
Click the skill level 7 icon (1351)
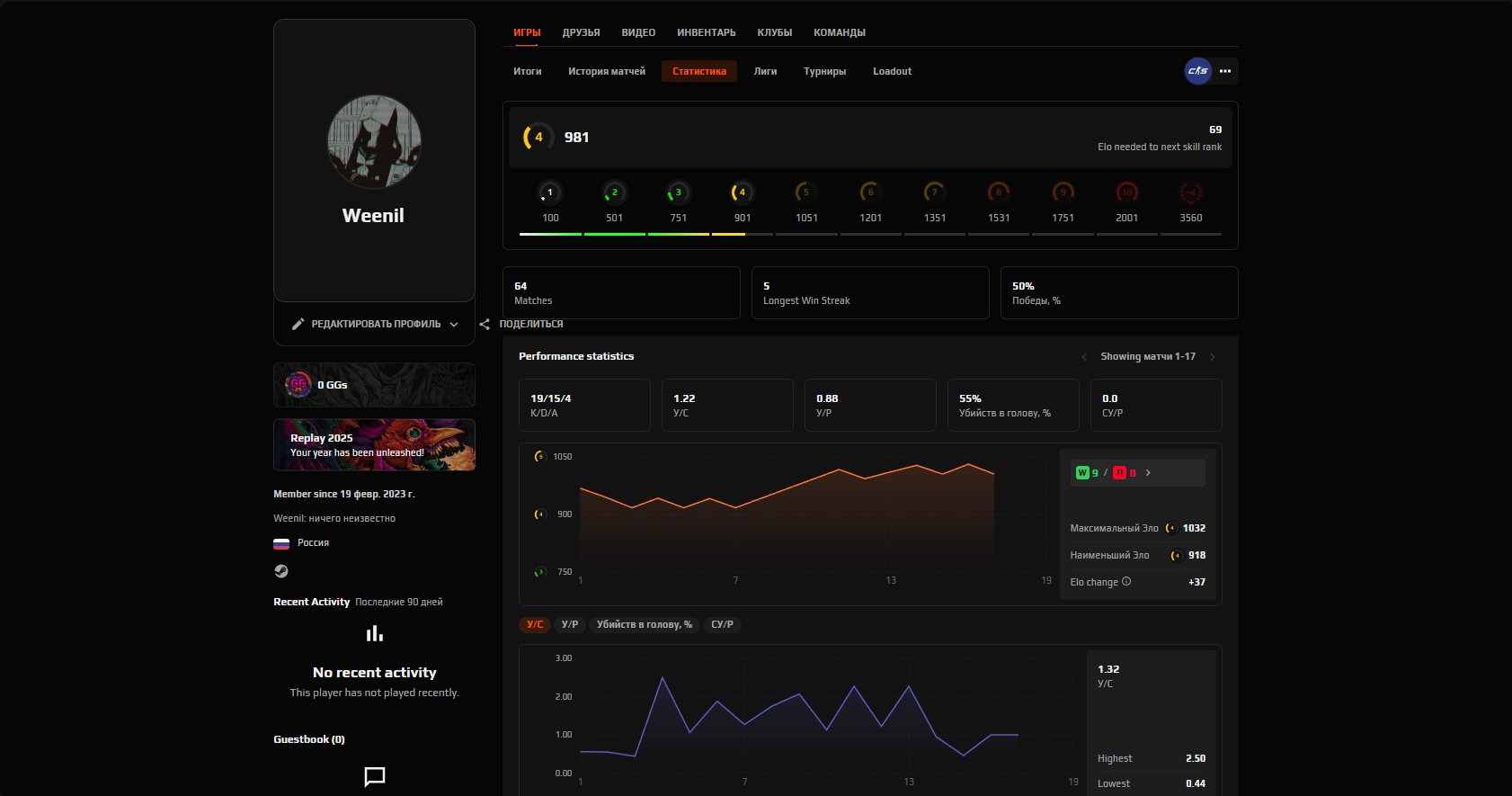935,192
